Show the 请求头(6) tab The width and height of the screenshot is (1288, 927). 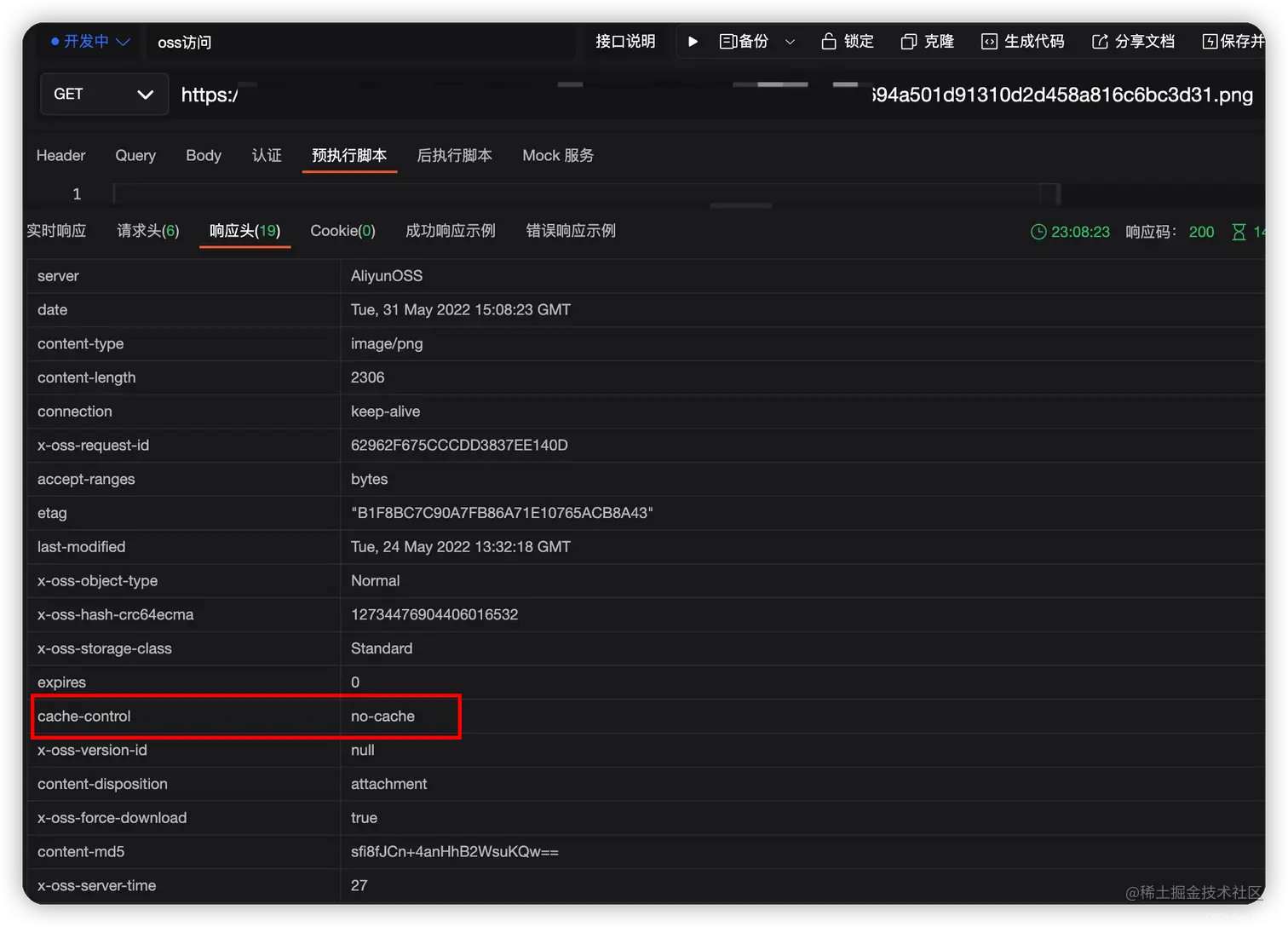(x=148, y=231)
